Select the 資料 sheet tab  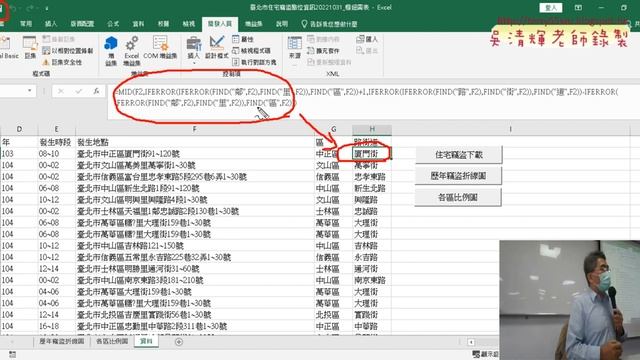tap(146, 341)
